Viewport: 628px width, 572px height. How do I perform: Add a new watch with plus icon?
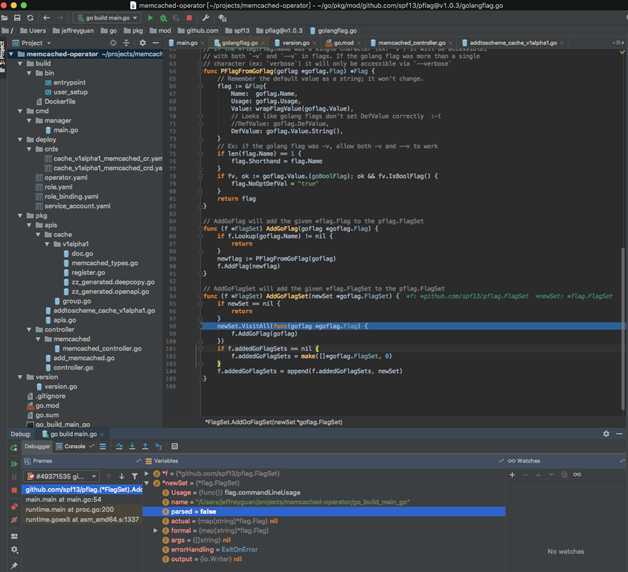tap(512, 474)
